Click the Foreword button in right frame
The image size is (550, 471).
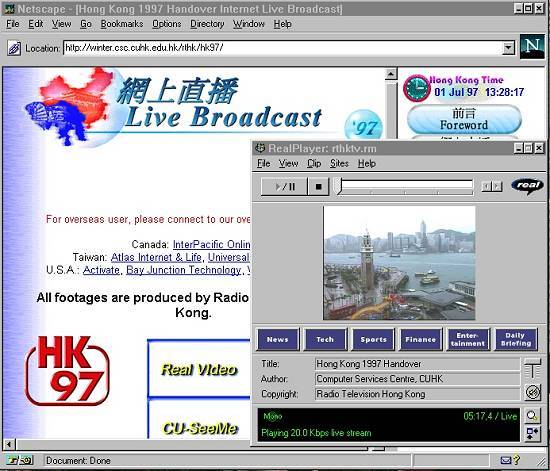[464, 119]
